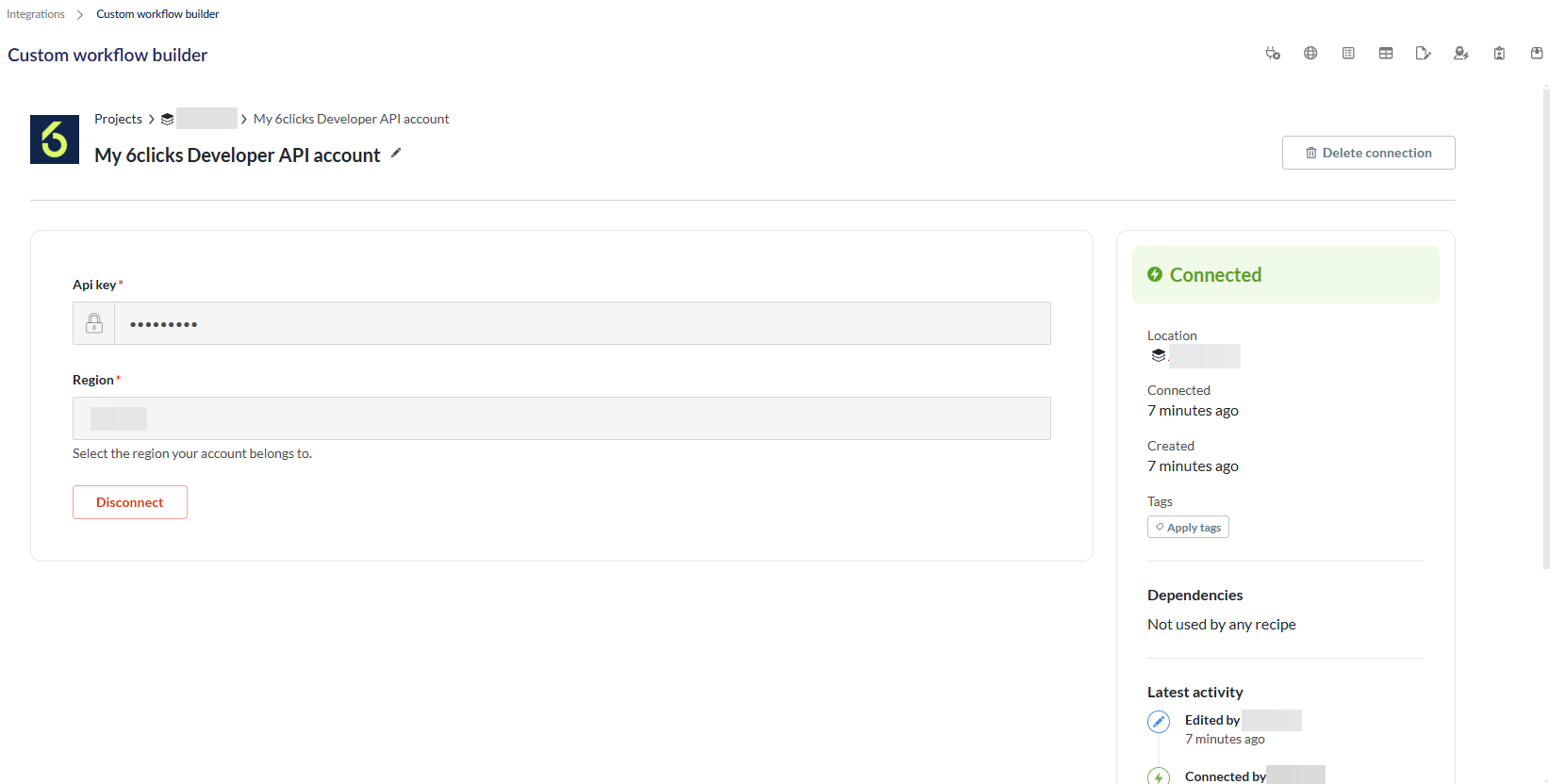
Task: Click into the Api key password field
Action: 583,323
